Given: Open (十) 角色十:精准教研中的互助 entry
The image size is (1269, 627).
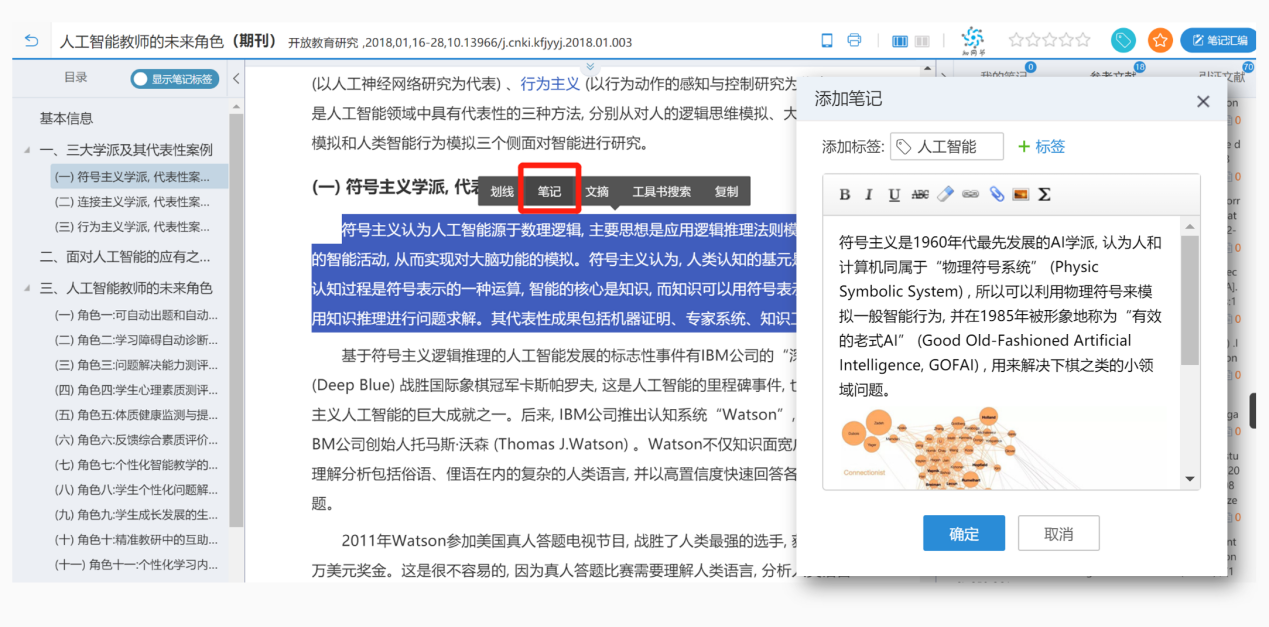Looking at the screenshot, I should (136, 540).
